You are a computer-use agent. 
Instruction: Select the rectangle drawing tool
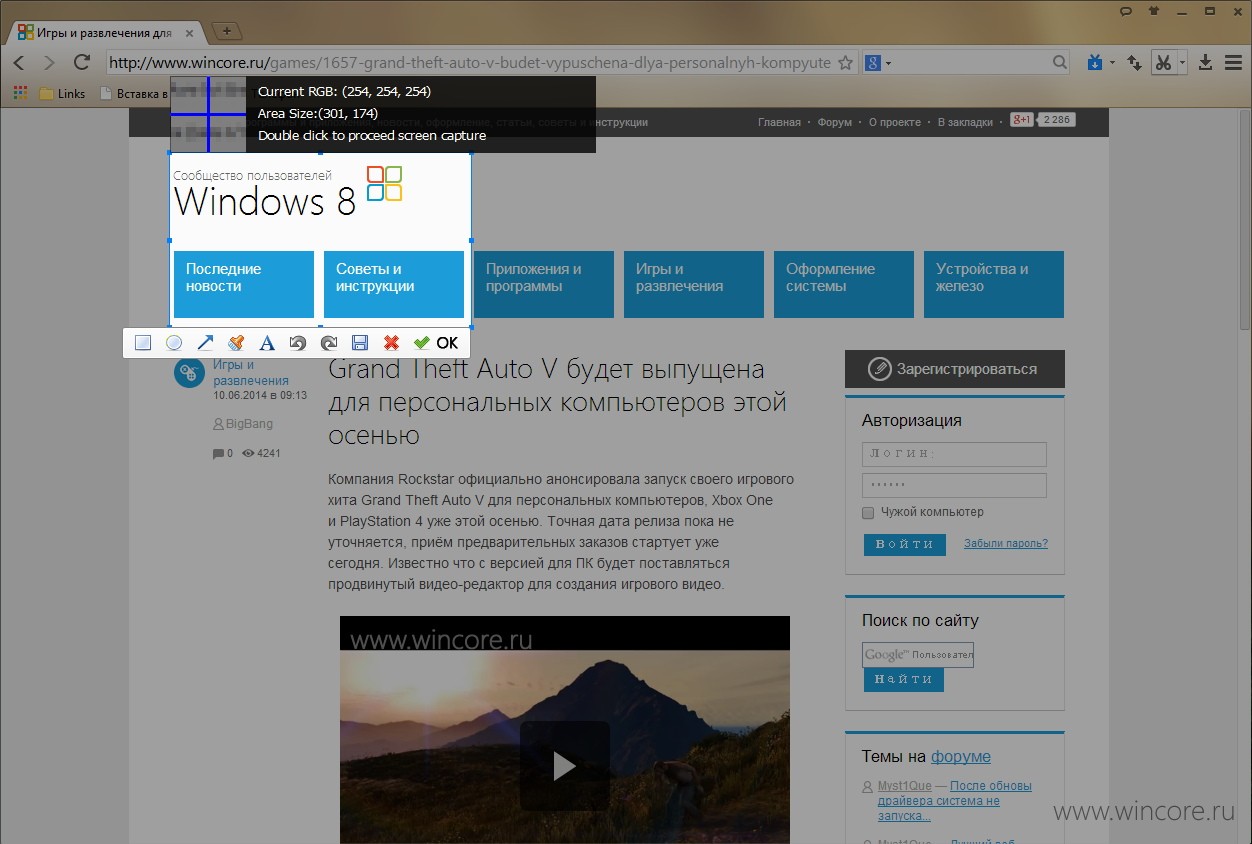click(x=143, y=343)
